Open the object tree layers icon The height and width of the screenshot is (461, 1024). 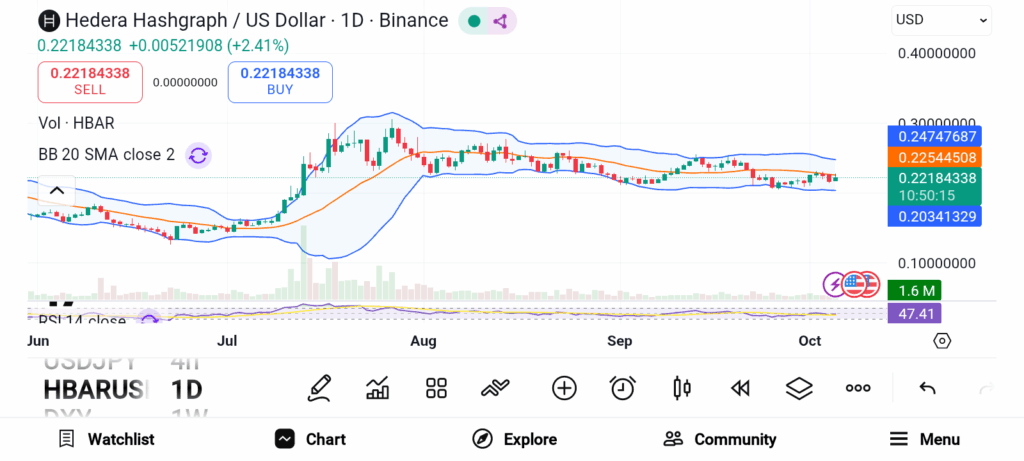[799, 388]
